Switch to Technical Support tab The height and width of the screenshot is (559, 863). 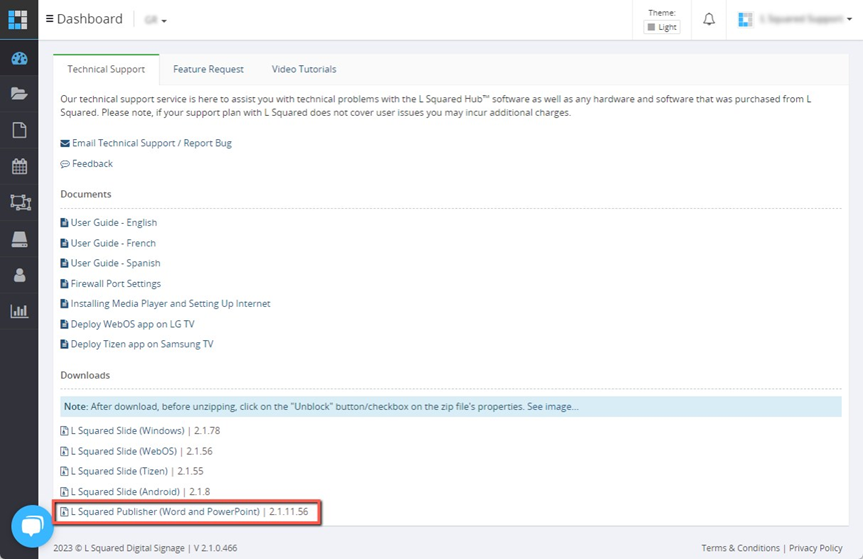point(106,69)
